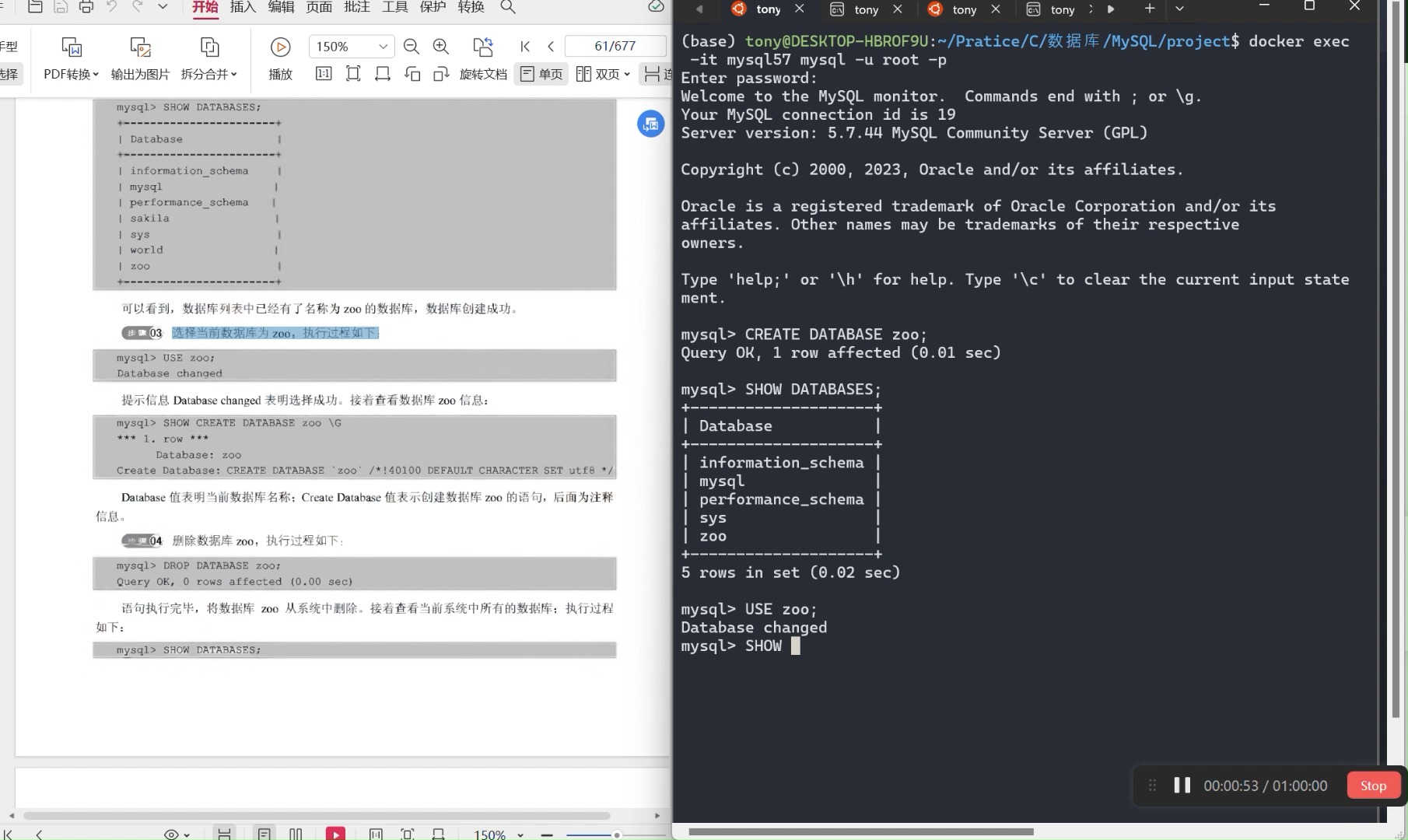Click the rotate document icon above 旋转文档
This screenshot has width=1408, height=840.
coord(483,47)
